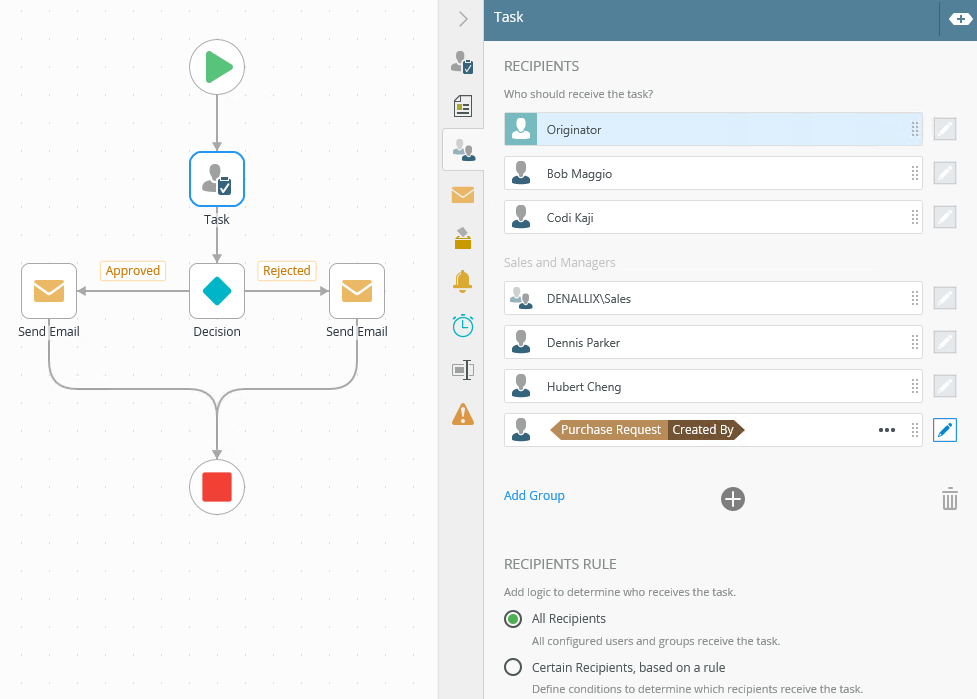Select the Originator recipient row

713,130
